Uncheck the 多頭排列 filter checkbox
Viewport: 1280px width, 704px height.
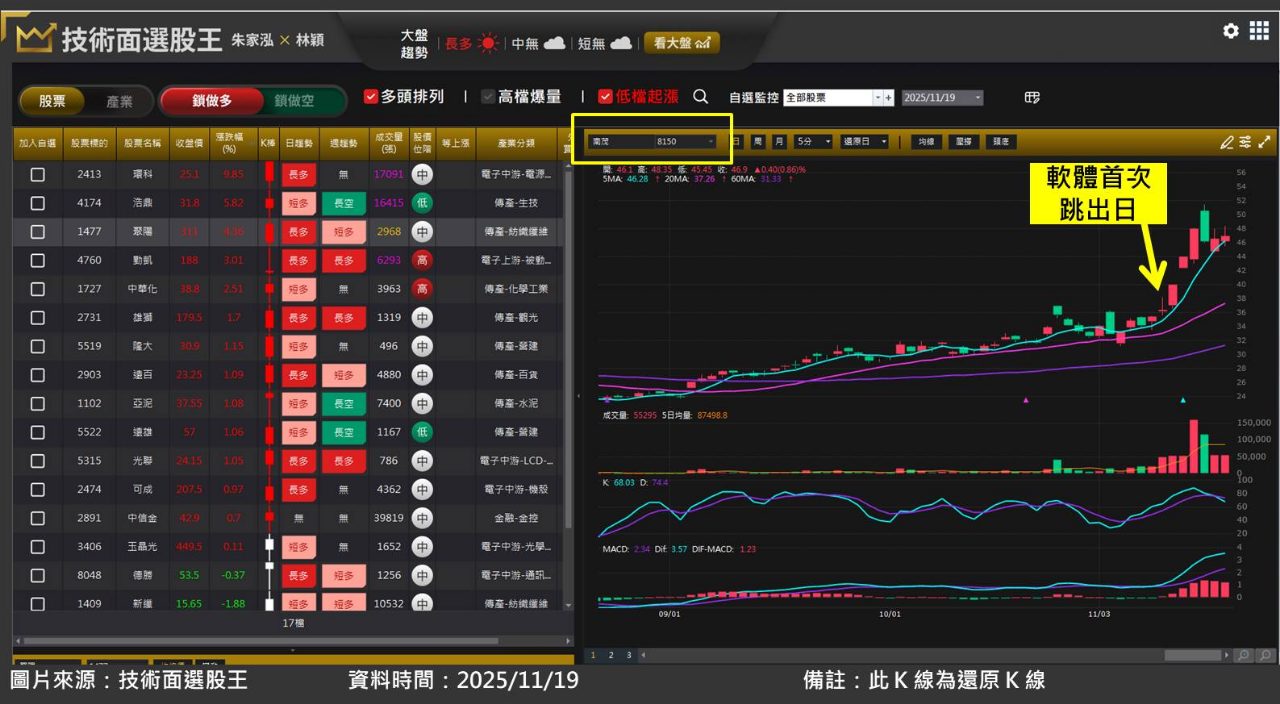(370, 97)
